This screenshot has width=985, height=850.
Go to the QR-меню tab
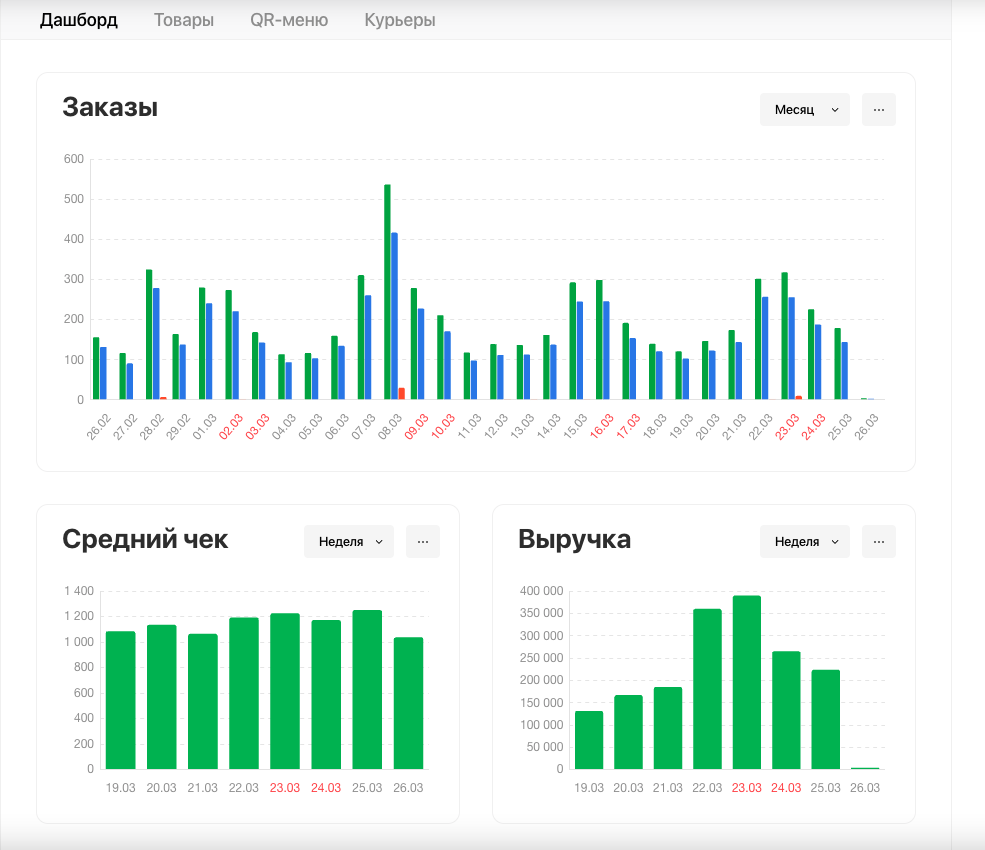(x=289, y=20)
